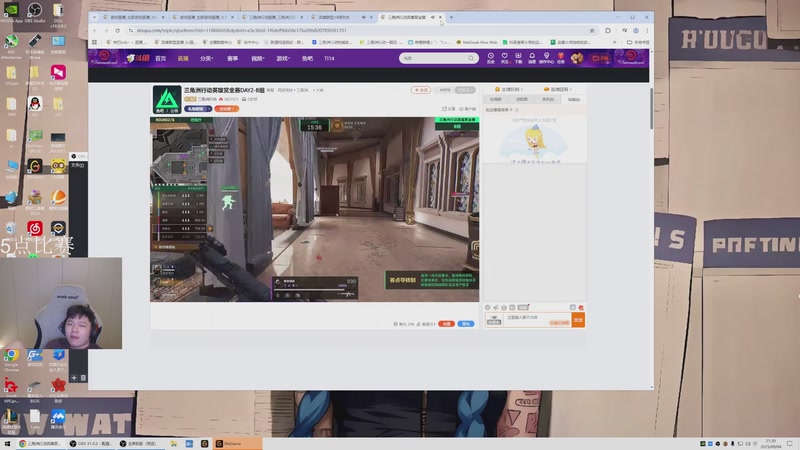
Task: Open the Chrome extensions puzzle icon
Action: [608, 31]
